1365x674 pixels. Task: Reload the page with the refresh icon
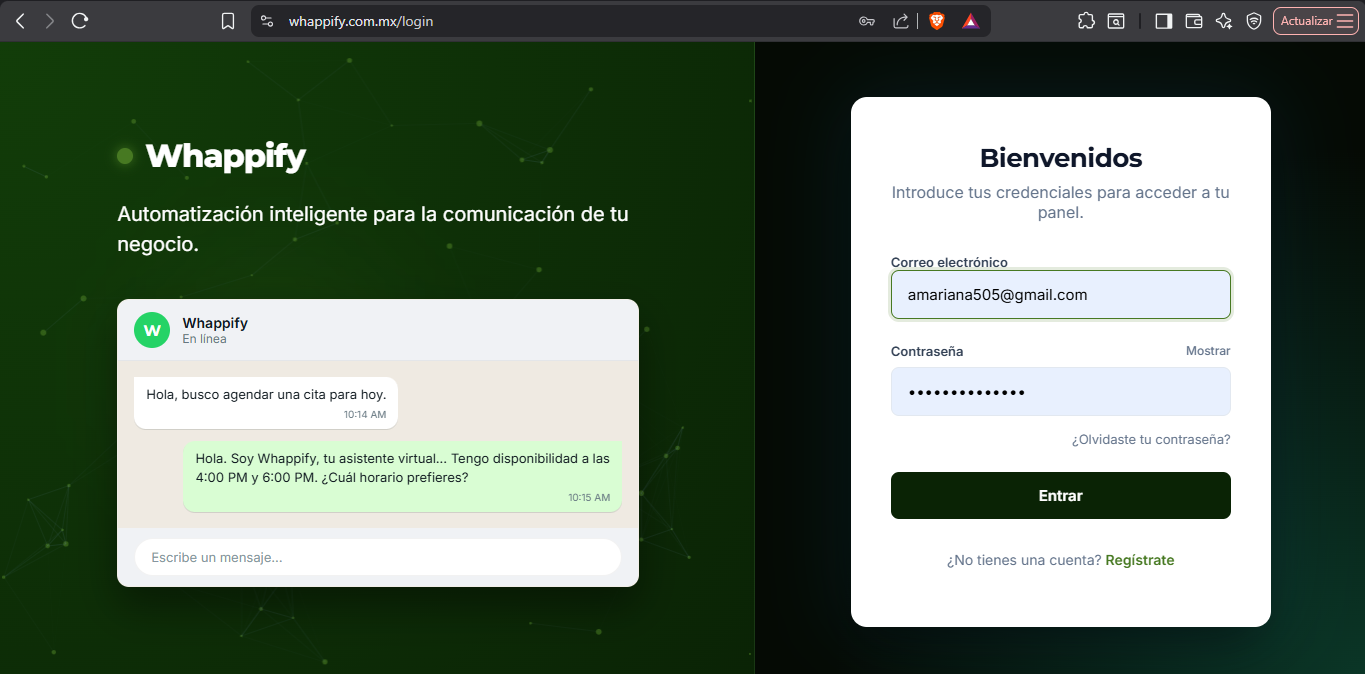click(81, 21)
